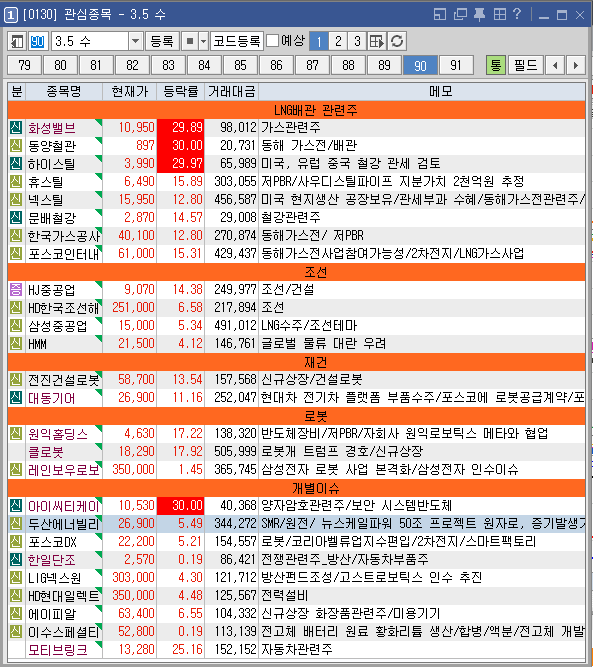This screenshot has width=593, height=667.
Task: Open dropdown next to the stop square
Action: pos(203,41)
